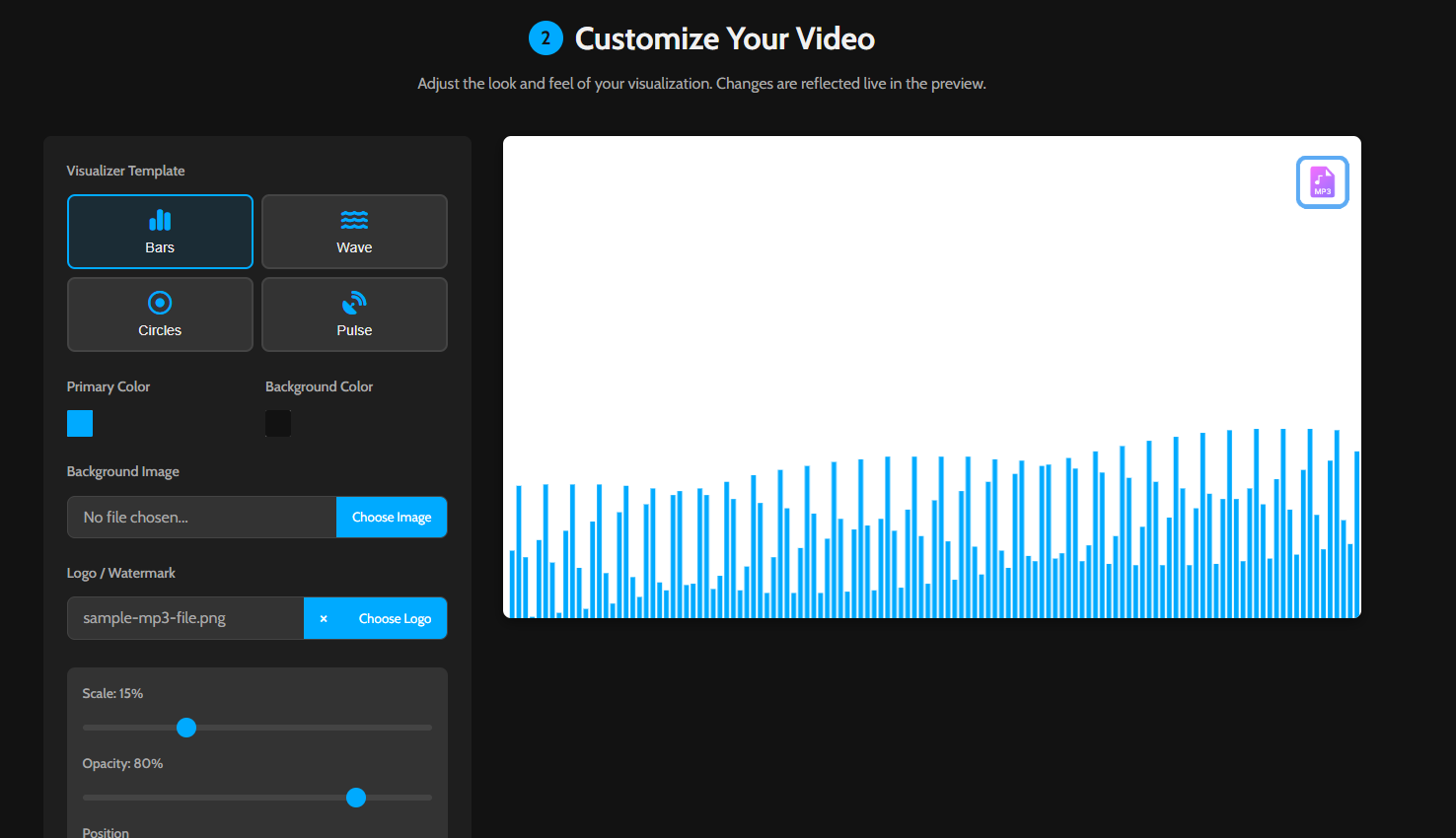Clear the uploaded logo with the × button
This screenshot has height=838, width=1456.
324,618
